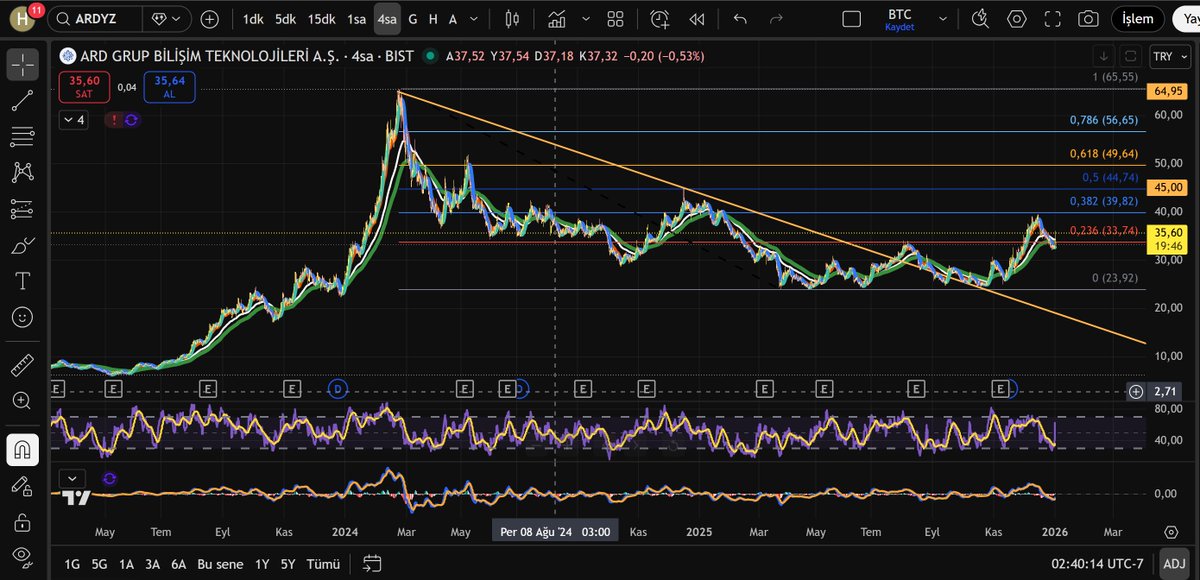Image resolution: width=1200 pixels, height=580 pixels.
Task: Open the indicators menu
Action: pyautogui.click(x=559, y=18)
